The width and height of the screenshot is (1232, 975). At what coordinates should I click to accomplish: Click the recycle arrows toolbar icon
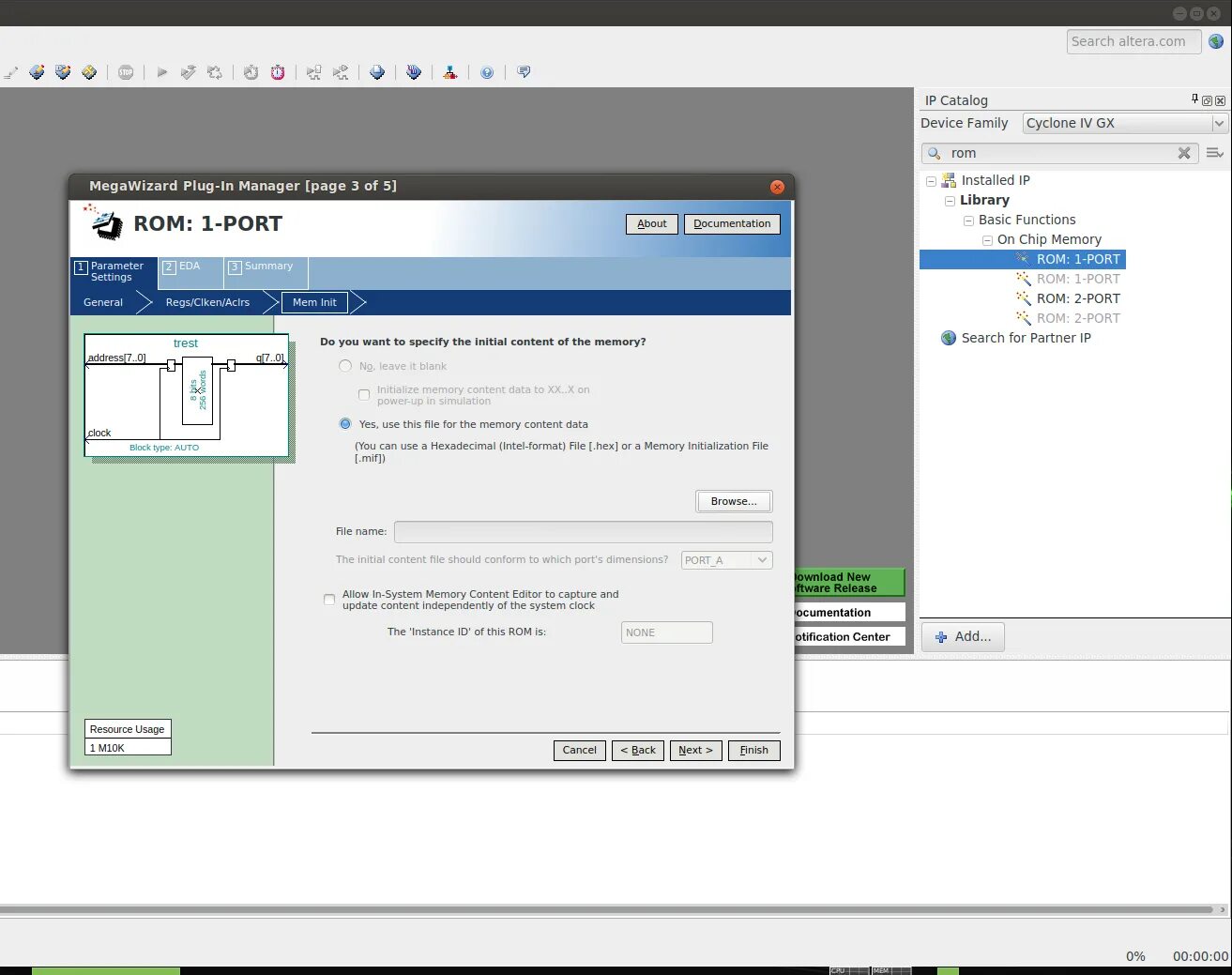pos(215,72)
